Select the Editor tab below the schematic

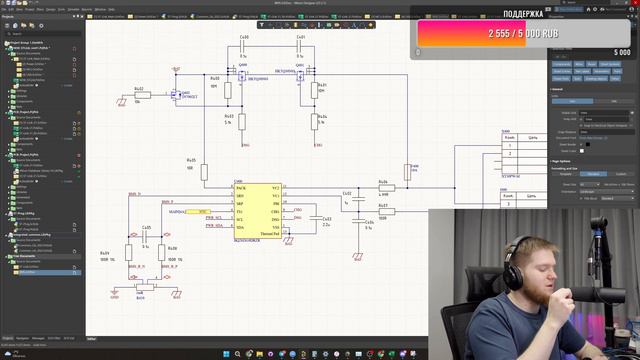(x=91, y=339)
